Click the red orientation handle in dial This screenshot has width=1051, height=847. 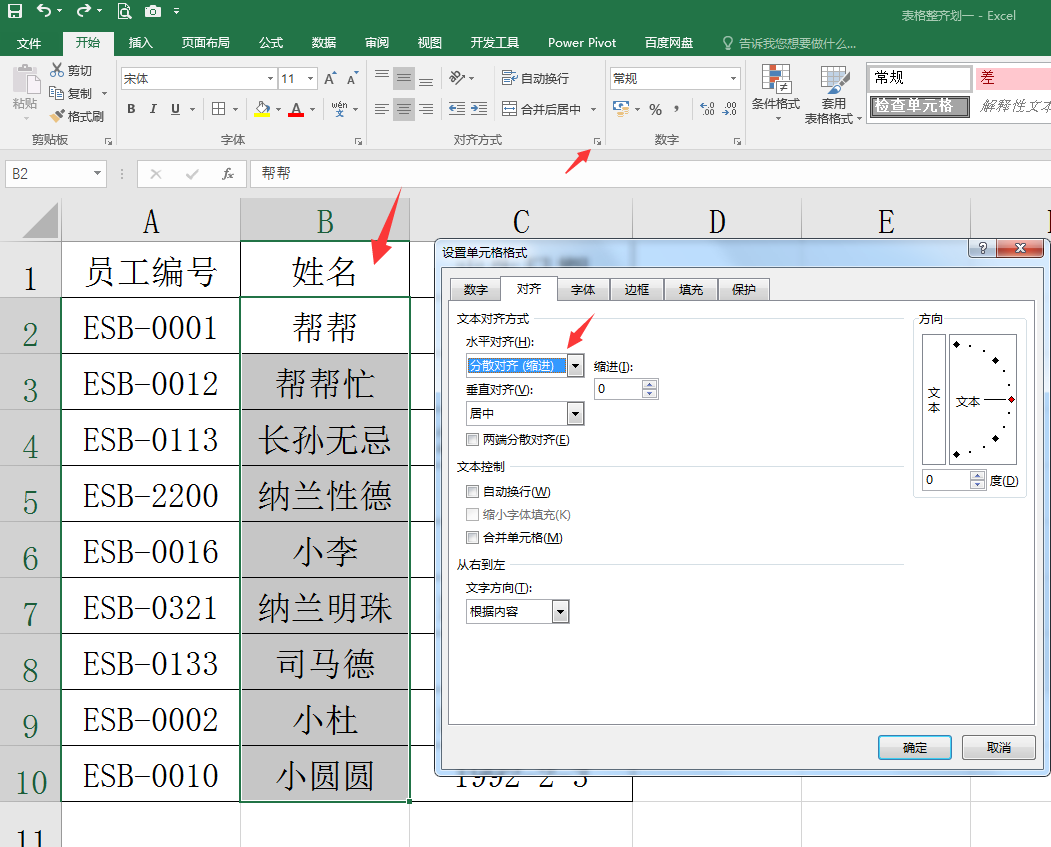(1011, 399)
